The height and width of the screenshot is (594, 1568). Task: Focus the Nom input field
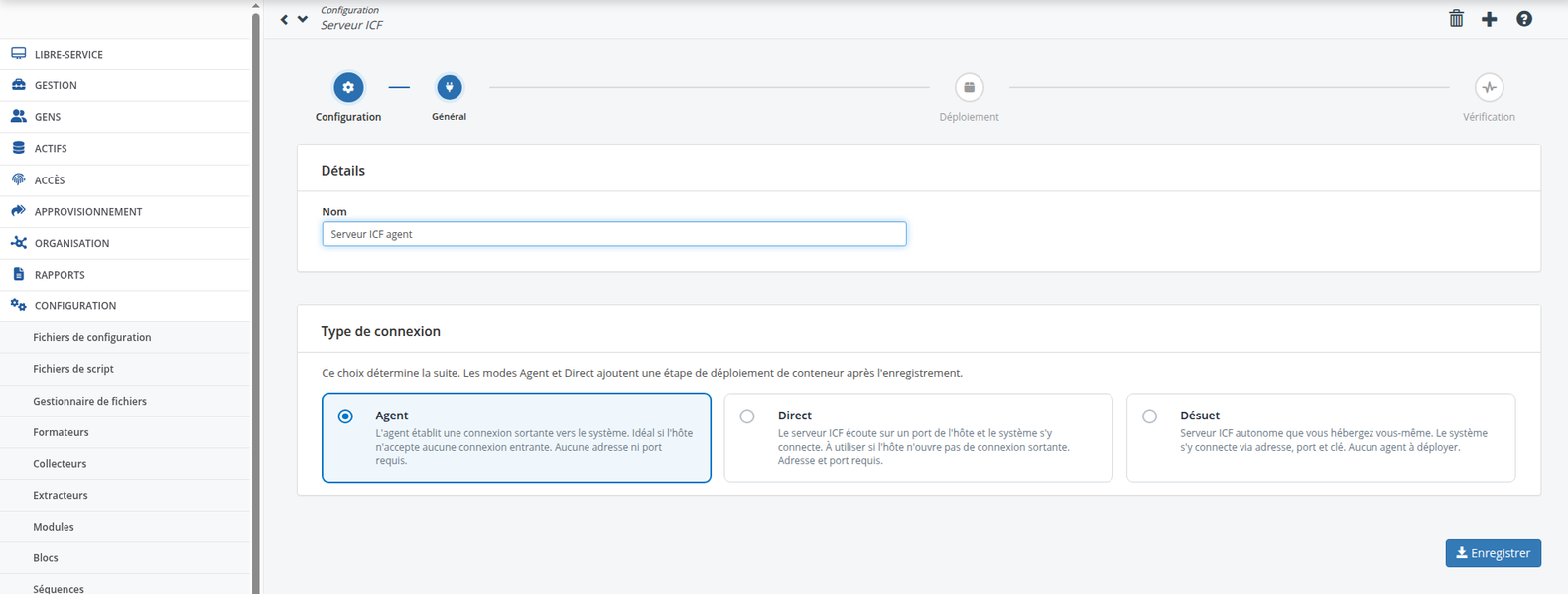613,234
